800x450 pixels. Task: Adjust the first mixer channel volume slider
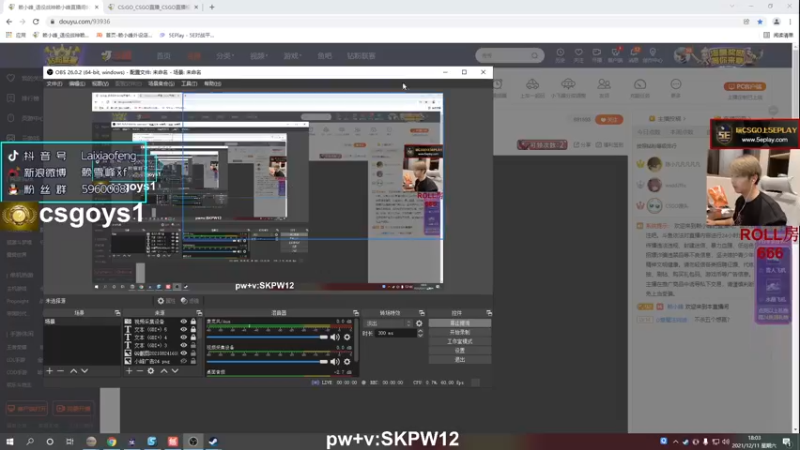point(267,337)
